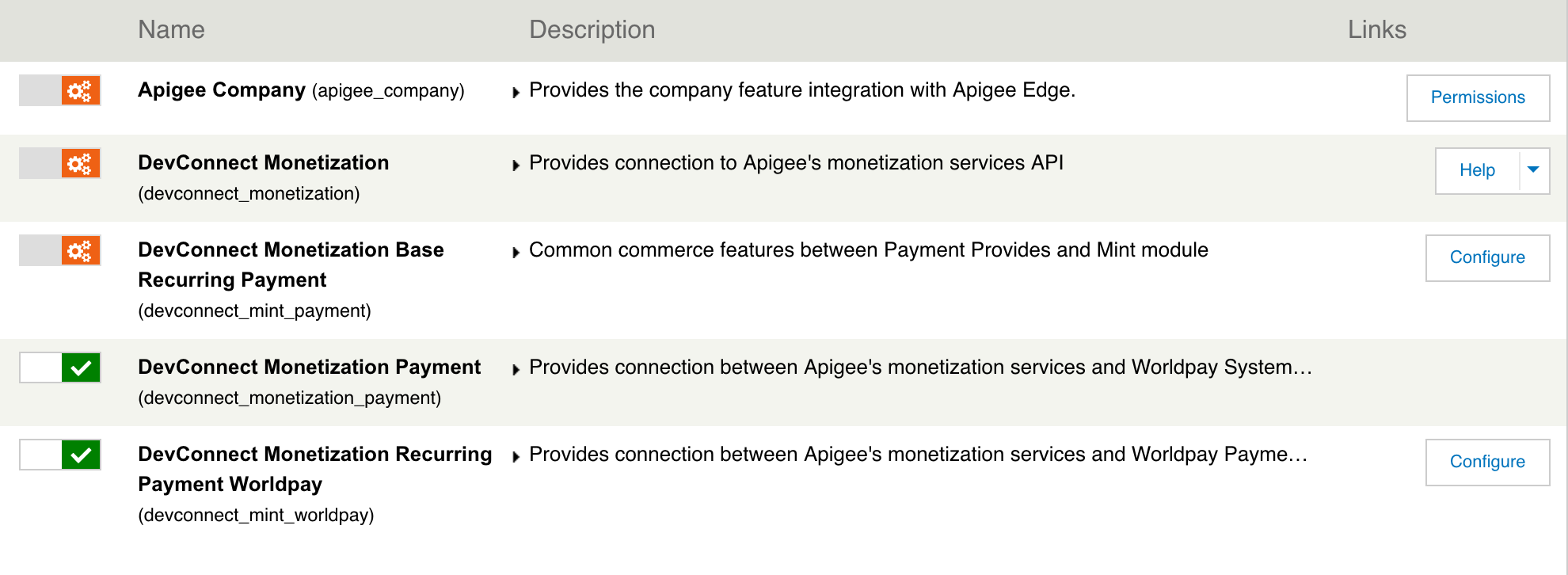This screenshot has width=1568, height=575.
Task: Open Permissions for Apigee Company
Action: click(1478, 97)
